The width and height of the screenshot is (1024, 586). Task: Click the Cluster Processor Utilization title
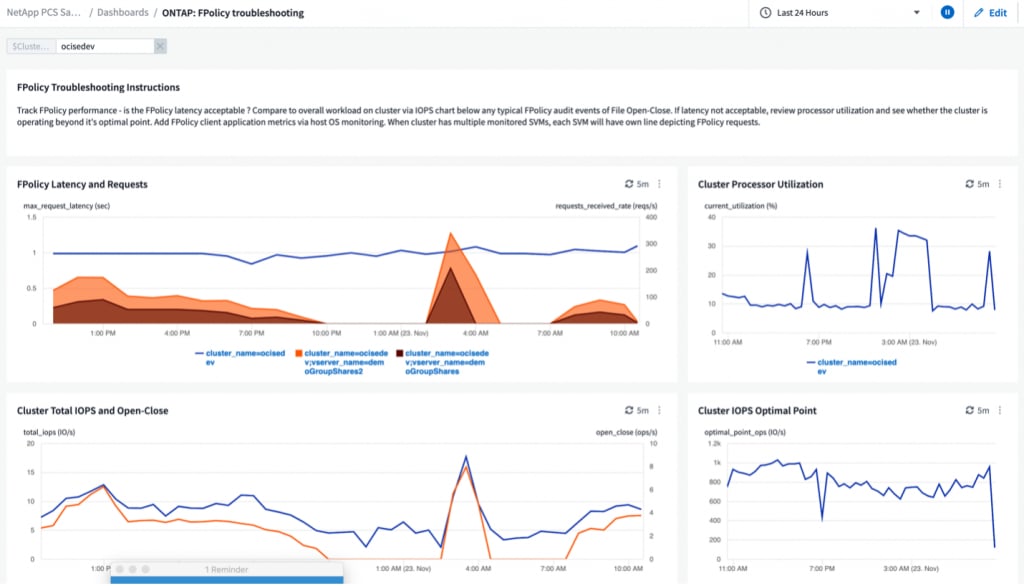(x=760, y=184)
